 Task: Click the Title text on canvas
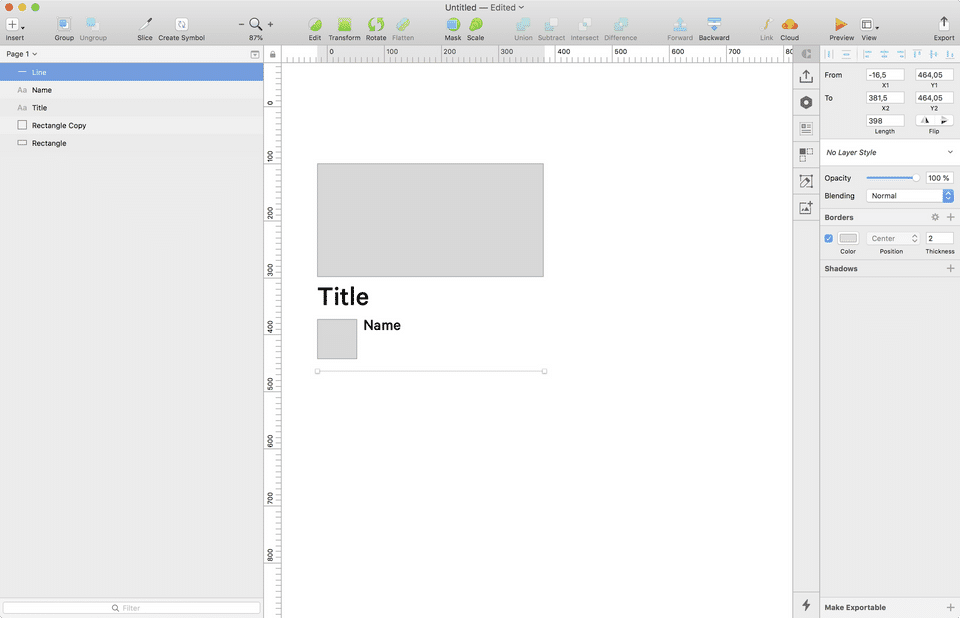tap(343, 296)
